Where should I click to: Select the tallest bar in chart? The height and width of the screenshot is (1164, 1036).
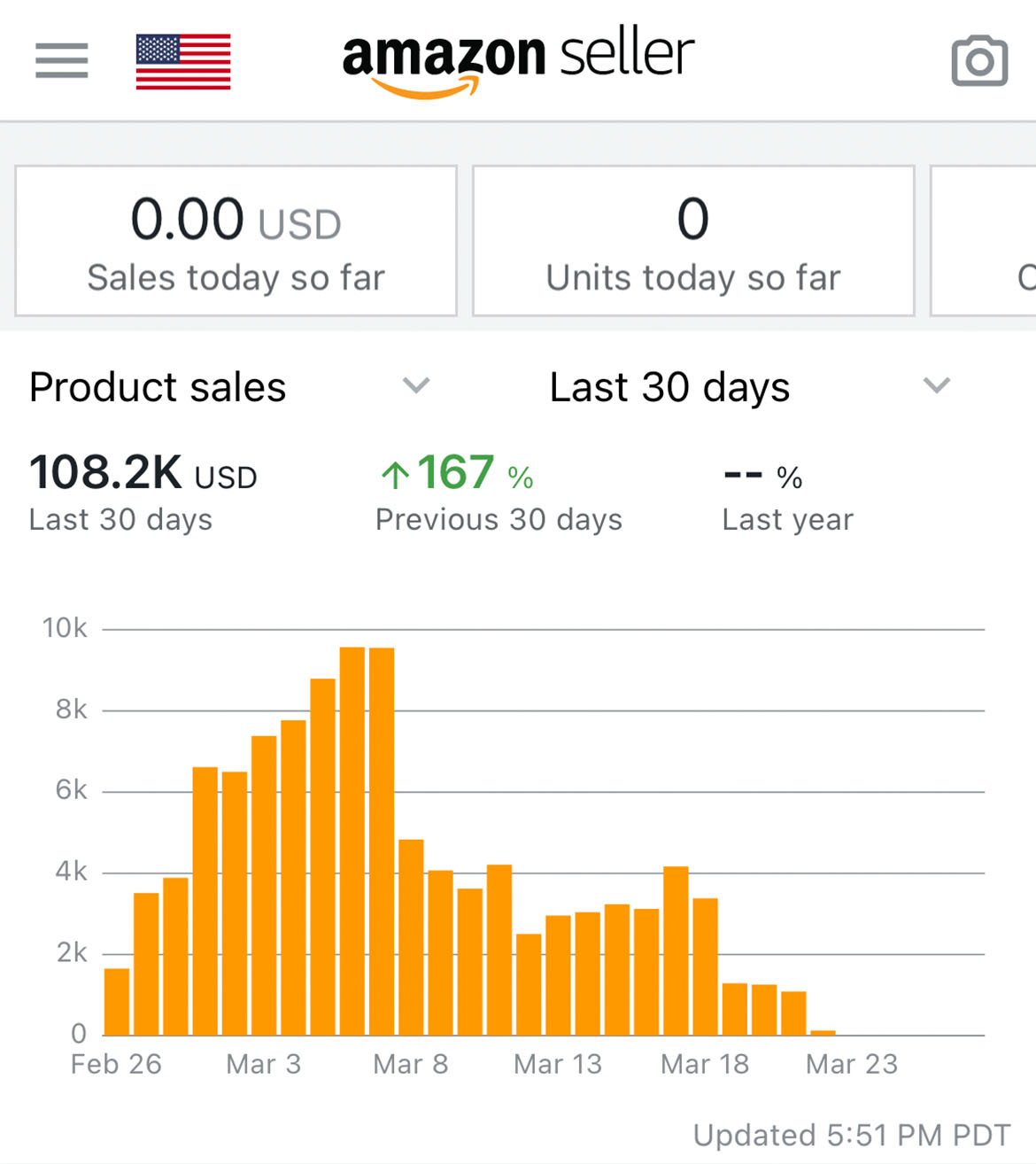352,841
